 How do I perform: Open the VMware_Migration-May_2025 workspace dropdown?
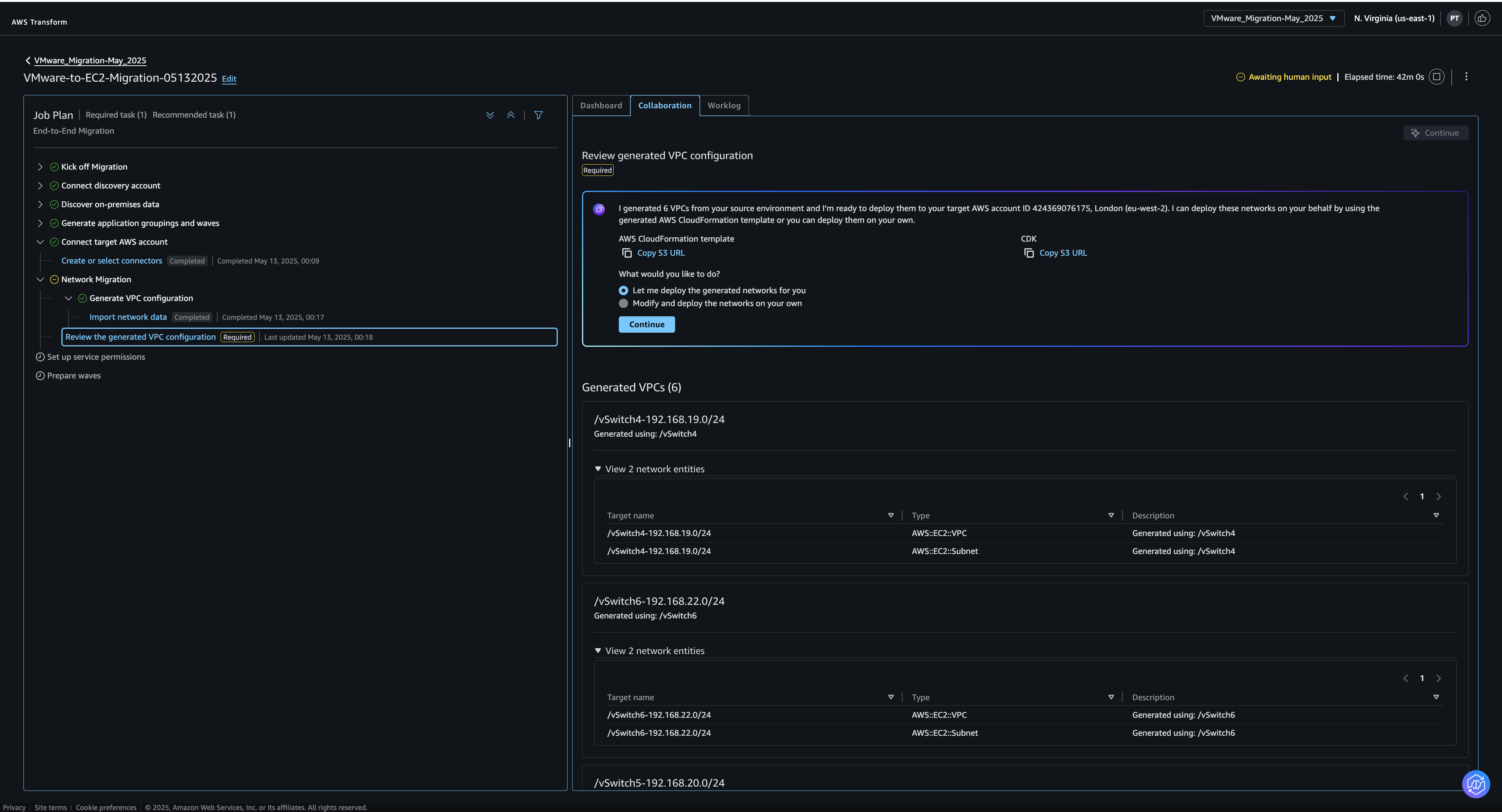click(x=1273, y=18)
